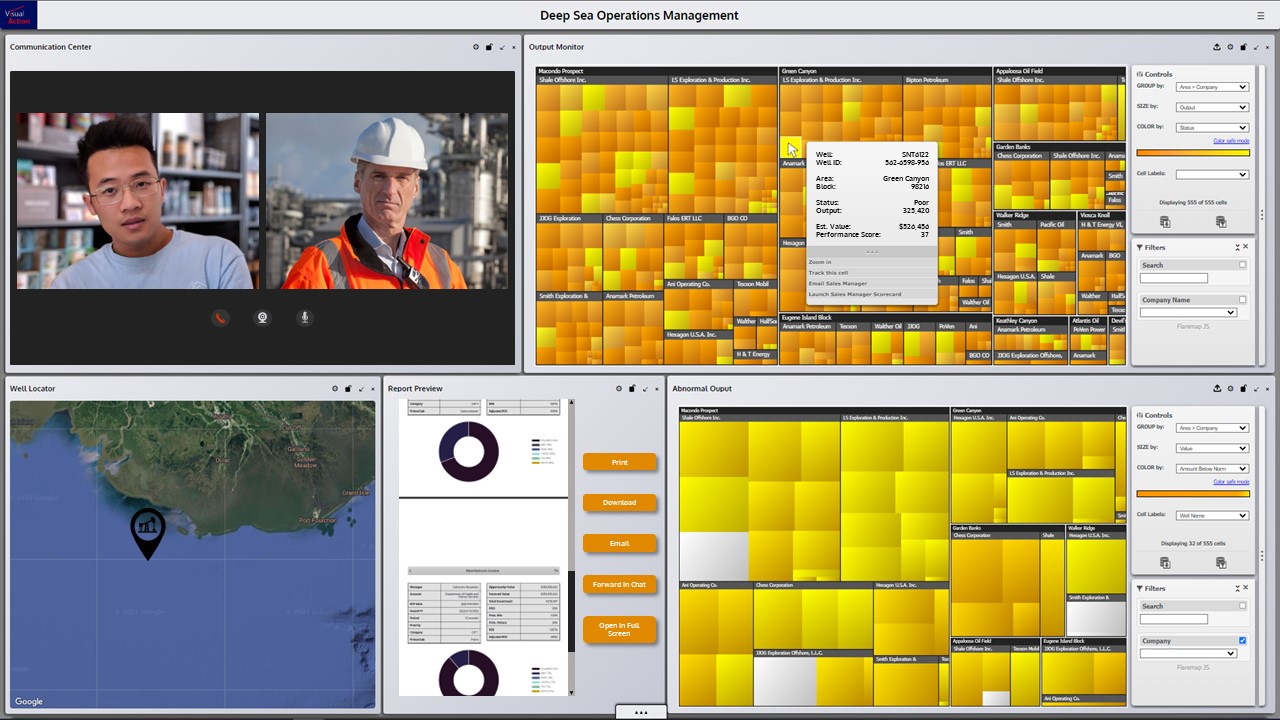Close the Filters section in Abnormal Ouput
This screenshot has height=720, width=1280.
coord(1246,588)
